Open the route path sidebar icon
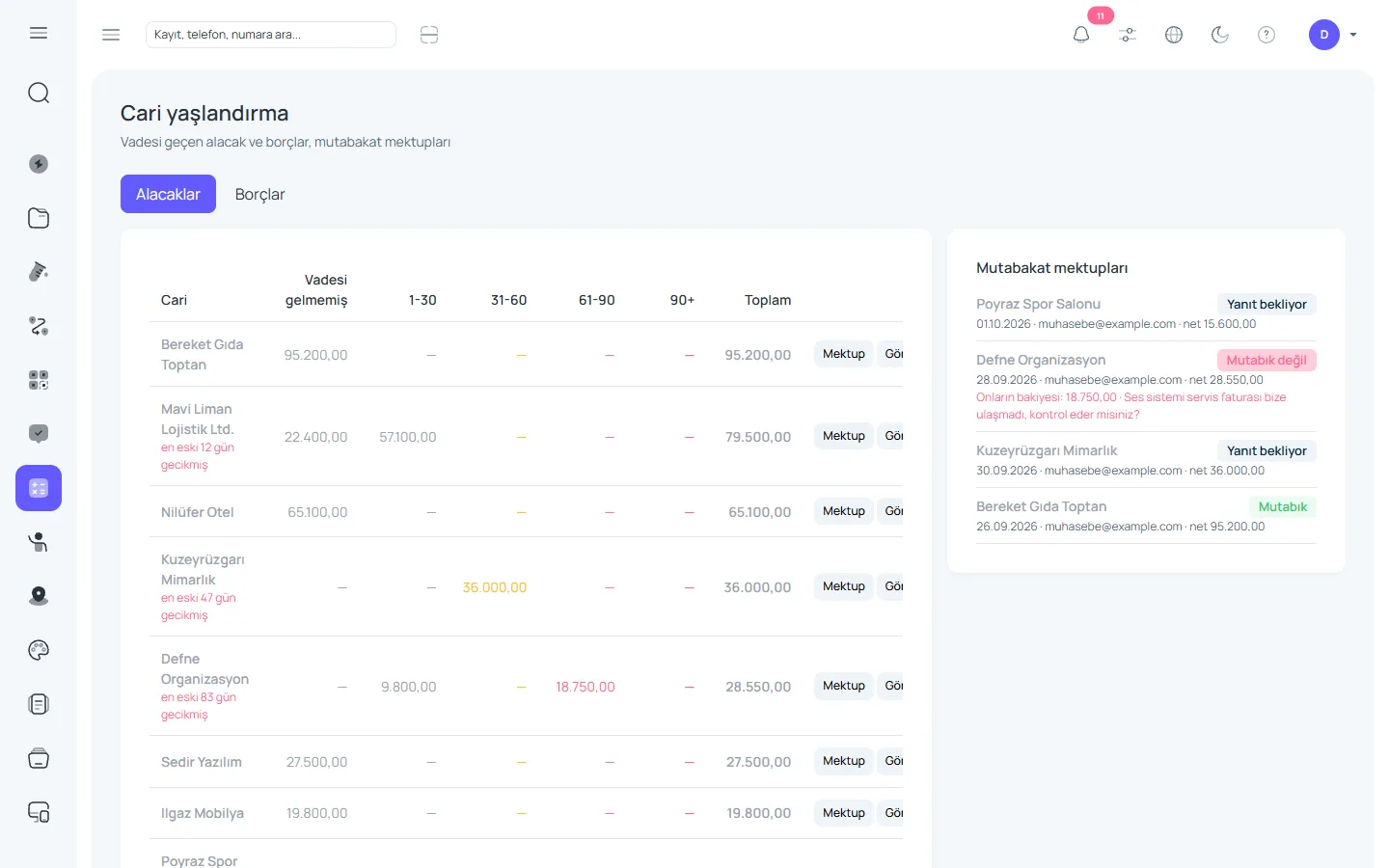The height and width of the screenshot is (868, 1389). point(39,326)
